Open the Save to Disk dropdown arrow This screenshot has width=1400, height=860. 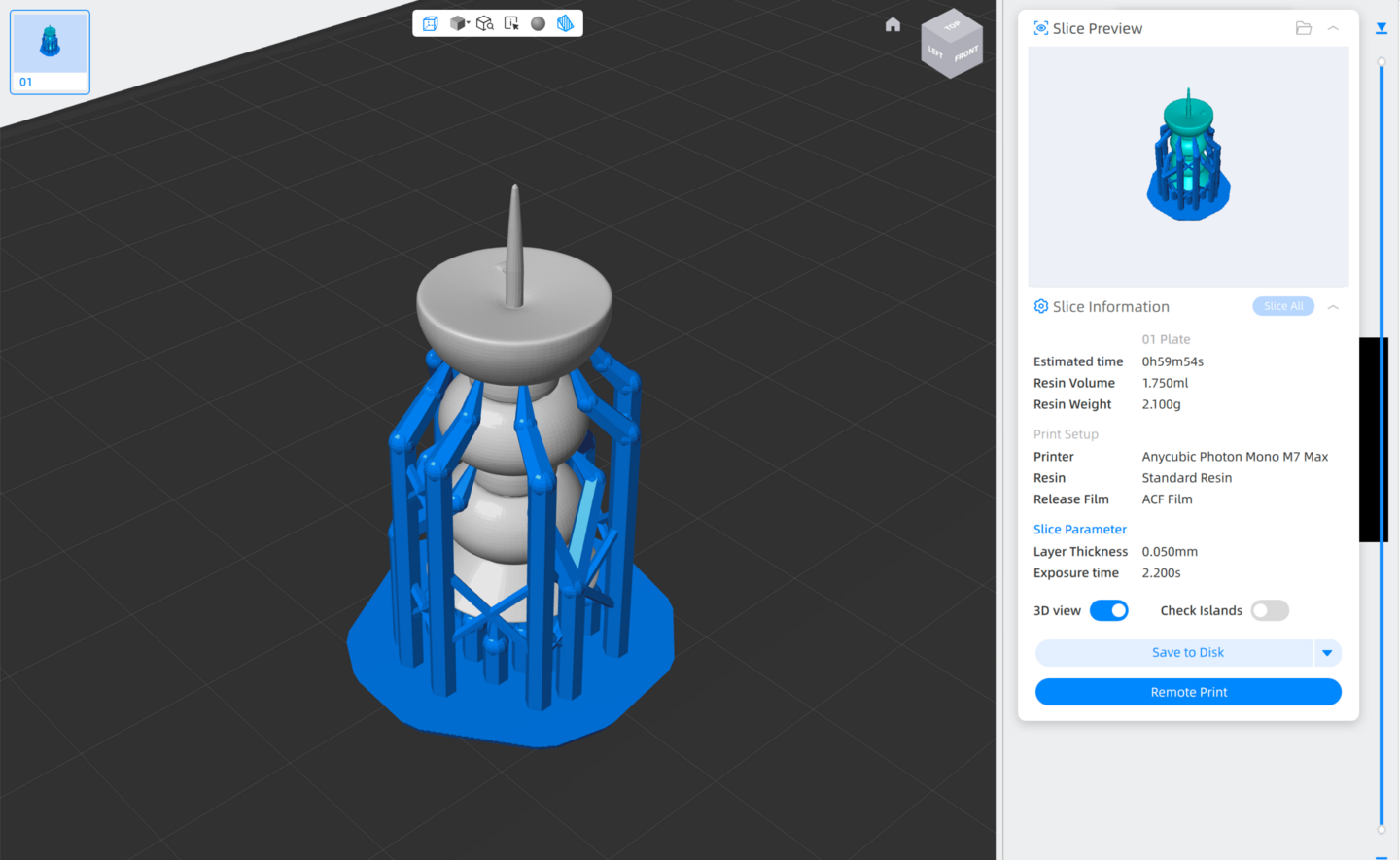coord(1327,653)
